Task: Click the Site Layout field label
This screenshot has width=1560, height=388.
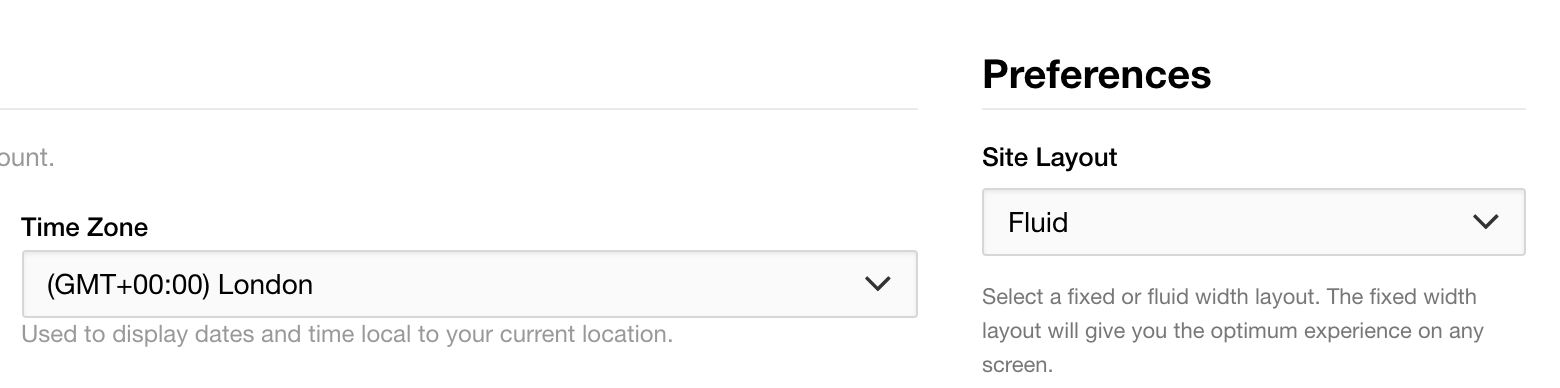Action: (1049, 157)
